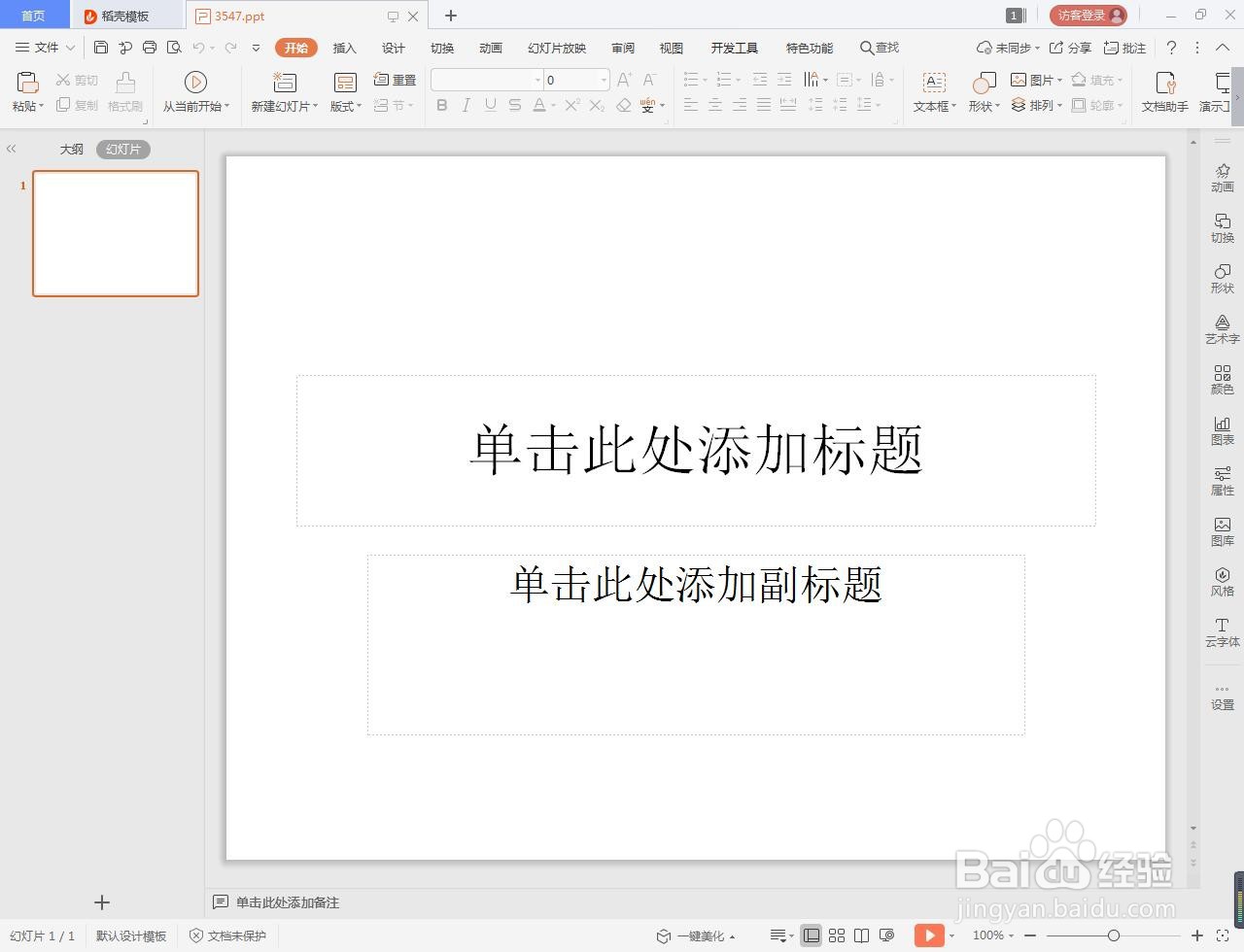Click the 查找 search button
Screen dimensions: 1244x952
coord(880,48)
